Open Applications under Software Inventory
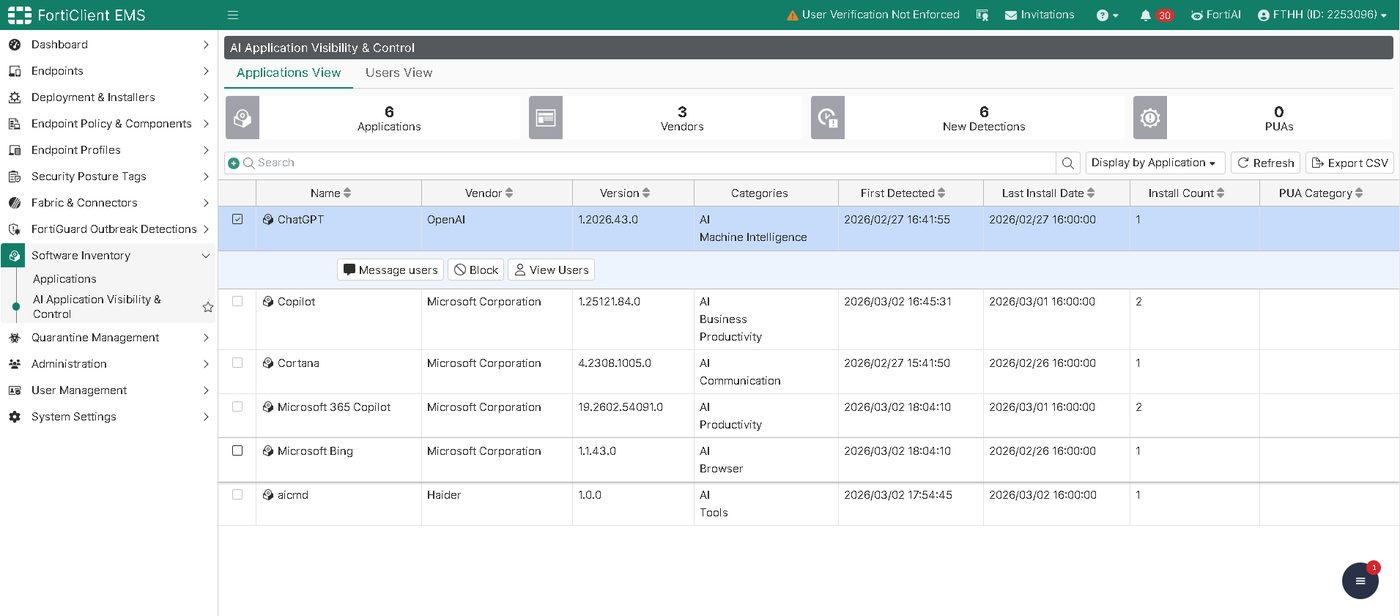The width and height of the screenshot is (1400, 616). pos(65,279)
